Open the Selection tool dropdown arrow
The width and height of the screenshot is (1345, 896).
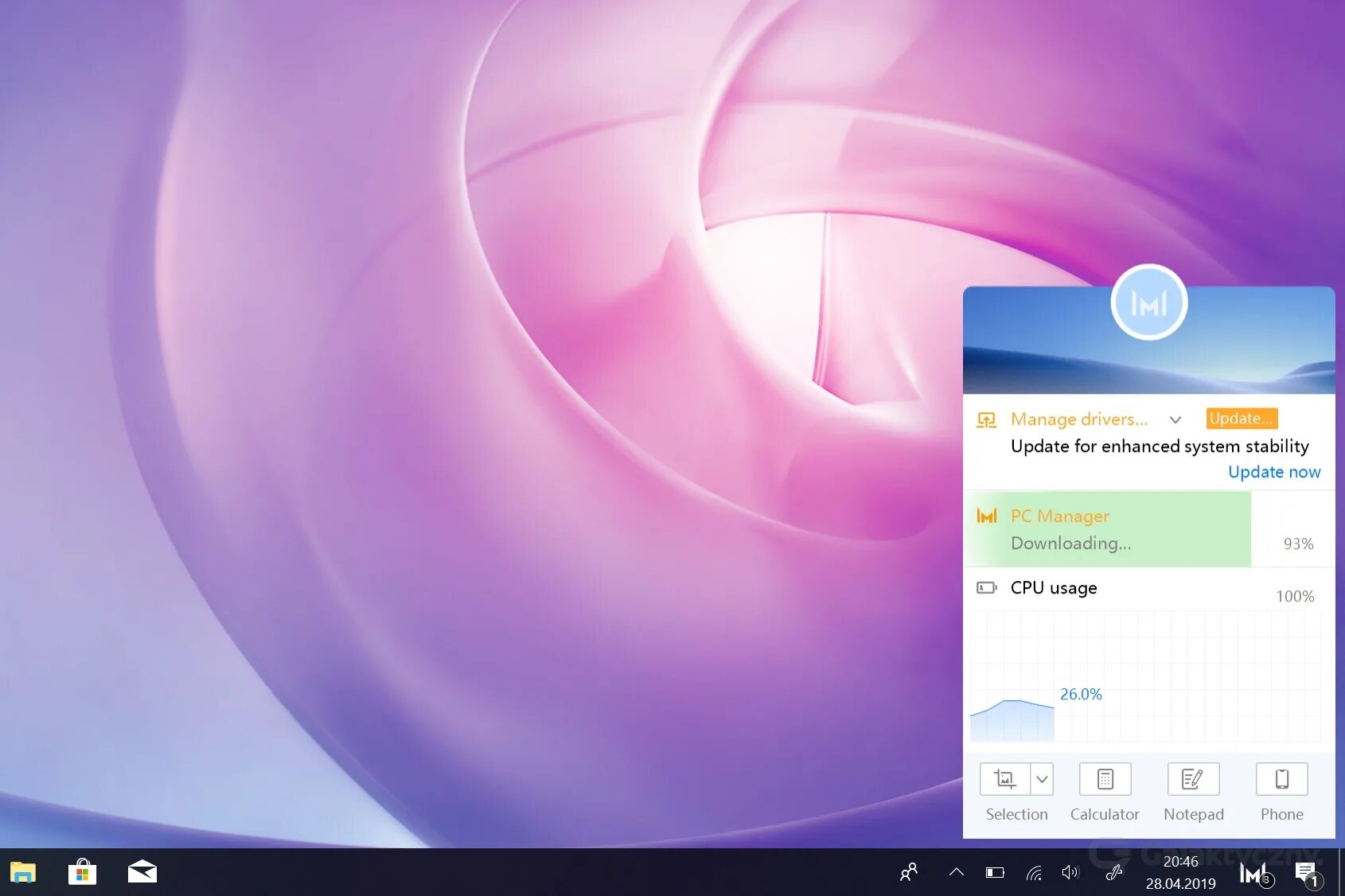pos(1042,779)
